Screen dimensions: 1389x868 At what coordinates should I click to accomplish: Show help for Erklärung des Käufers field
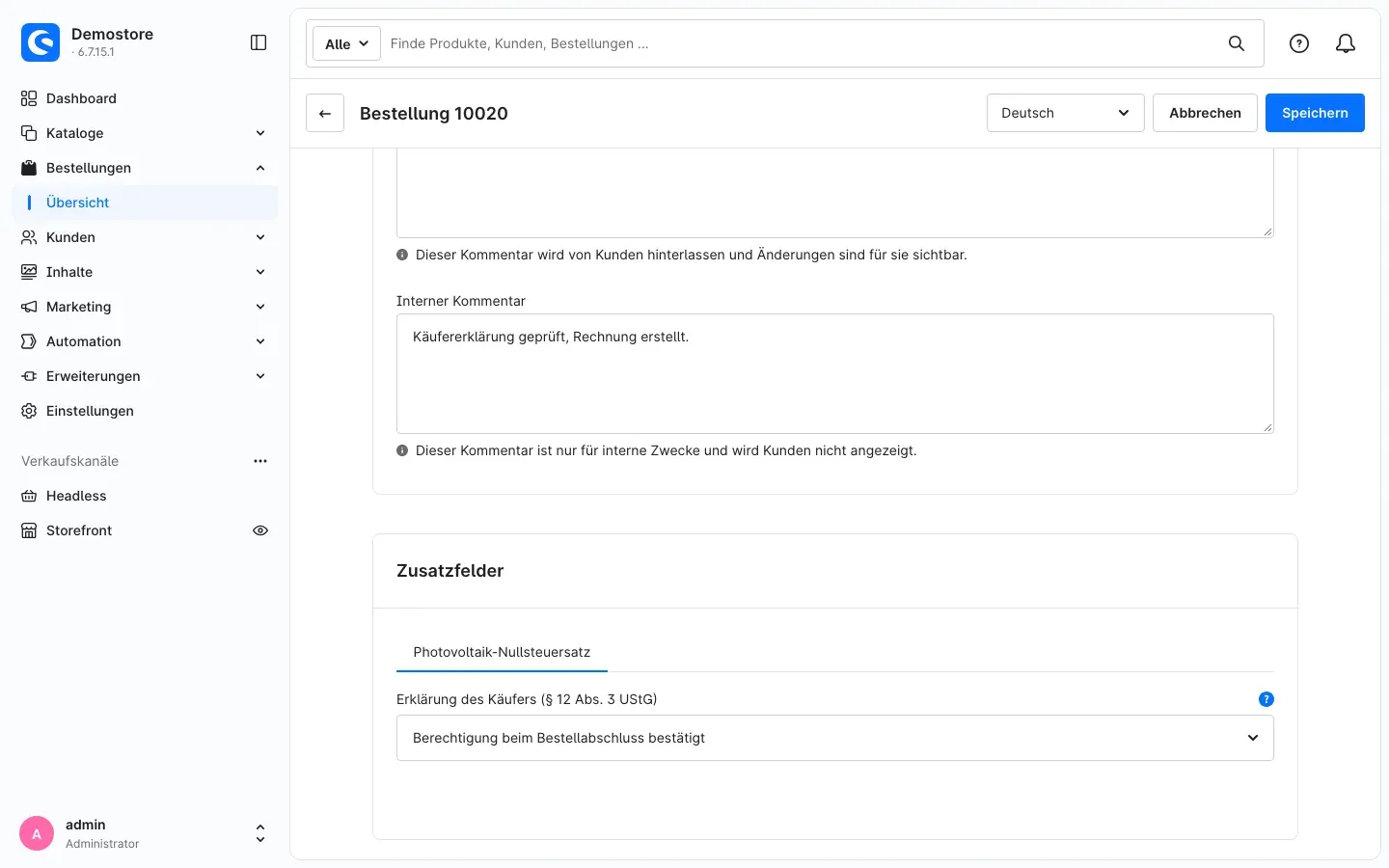(x=1266, y=699)
